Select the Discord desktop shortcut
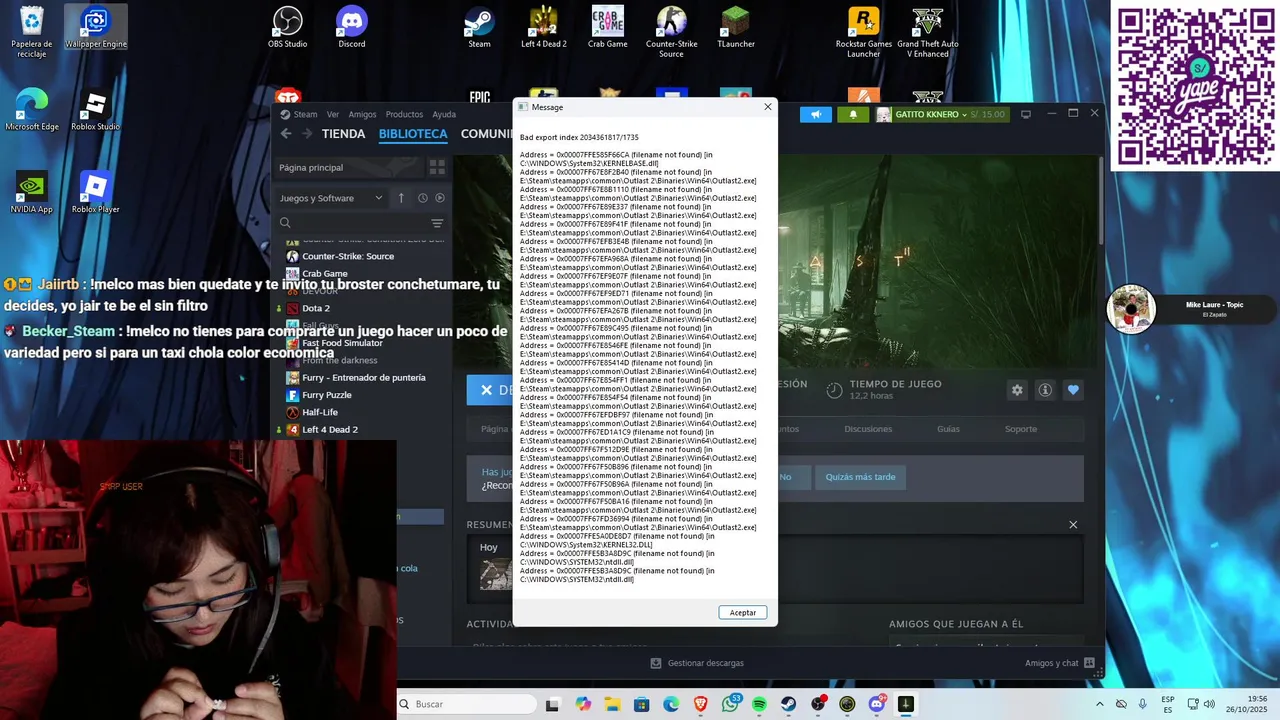This screenshot has width=1280, height=720. (352, 27)
